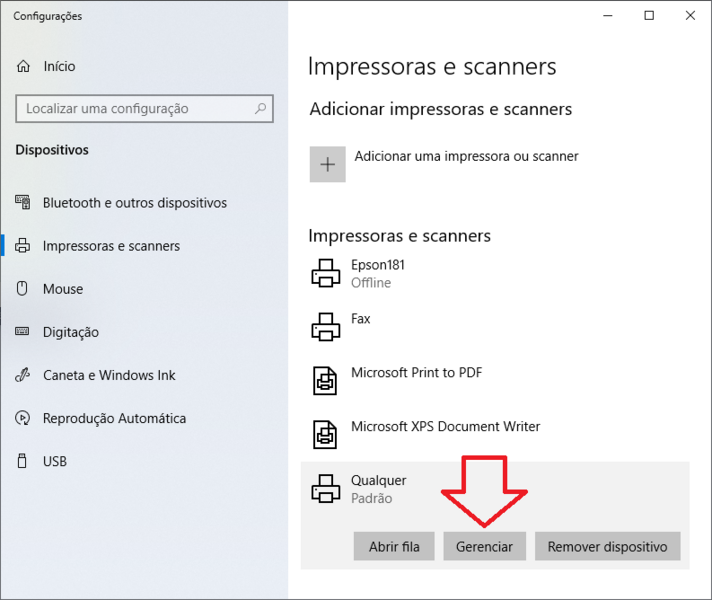
Task: Click the Offline status under Epson181
Action: tap(371, 283)
